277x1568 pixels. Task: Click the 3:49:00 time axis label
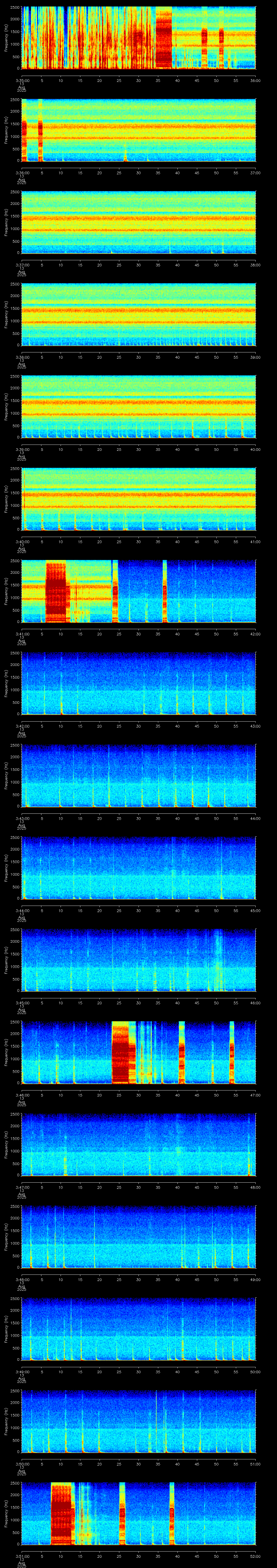22,1372
